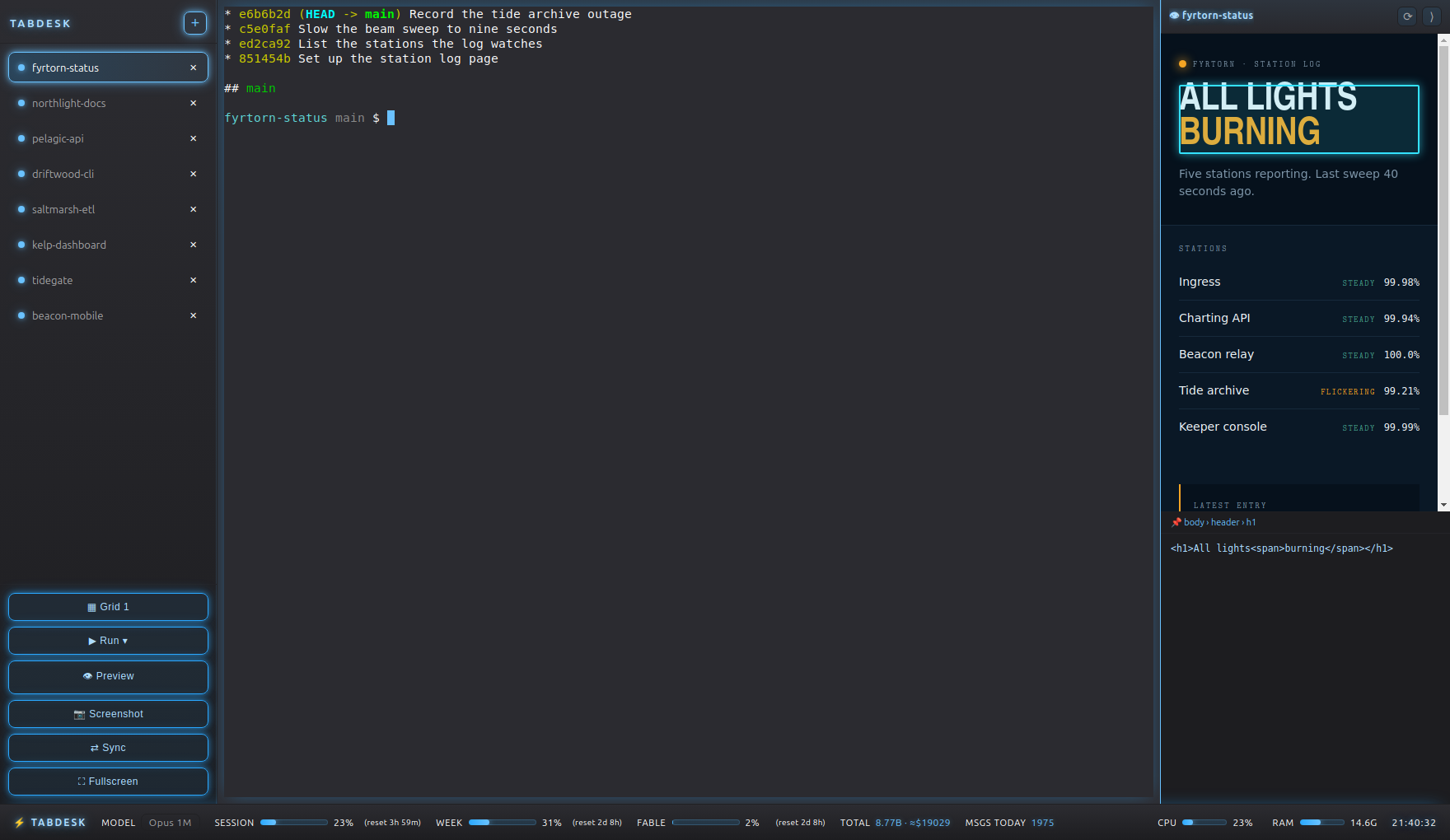The image size is (1450, 840).
Task: Switch to the tidegate tab
Action: (108, 280)
